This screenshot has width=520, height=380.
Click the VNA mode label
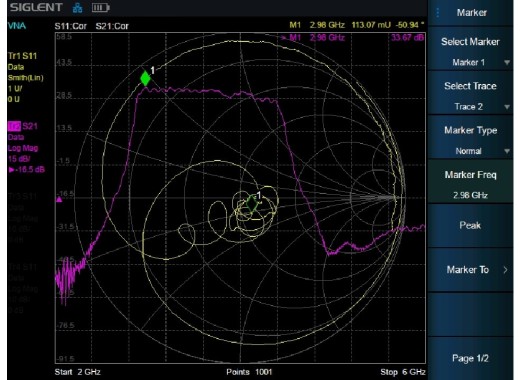(17, 26)
